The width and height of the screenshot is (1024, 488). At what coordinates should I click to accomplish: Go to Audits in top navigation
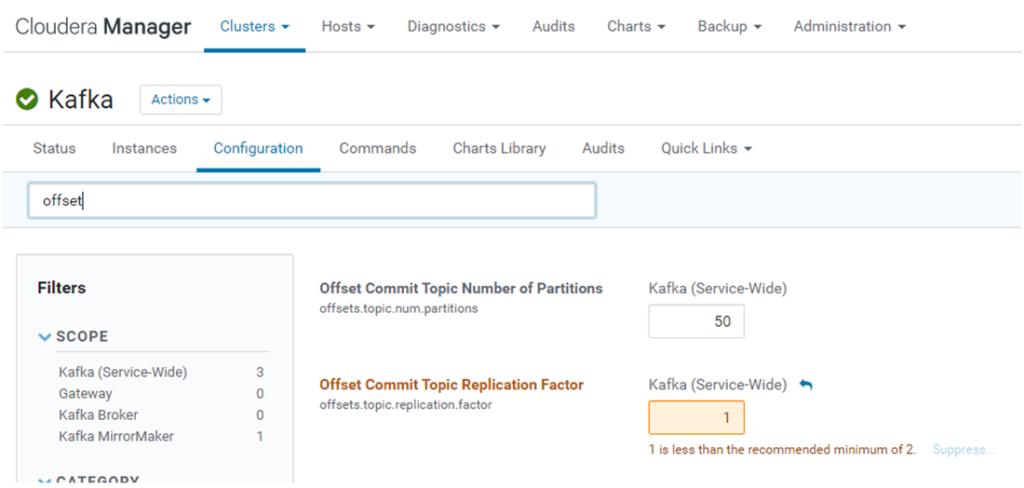tap(553, 26)
